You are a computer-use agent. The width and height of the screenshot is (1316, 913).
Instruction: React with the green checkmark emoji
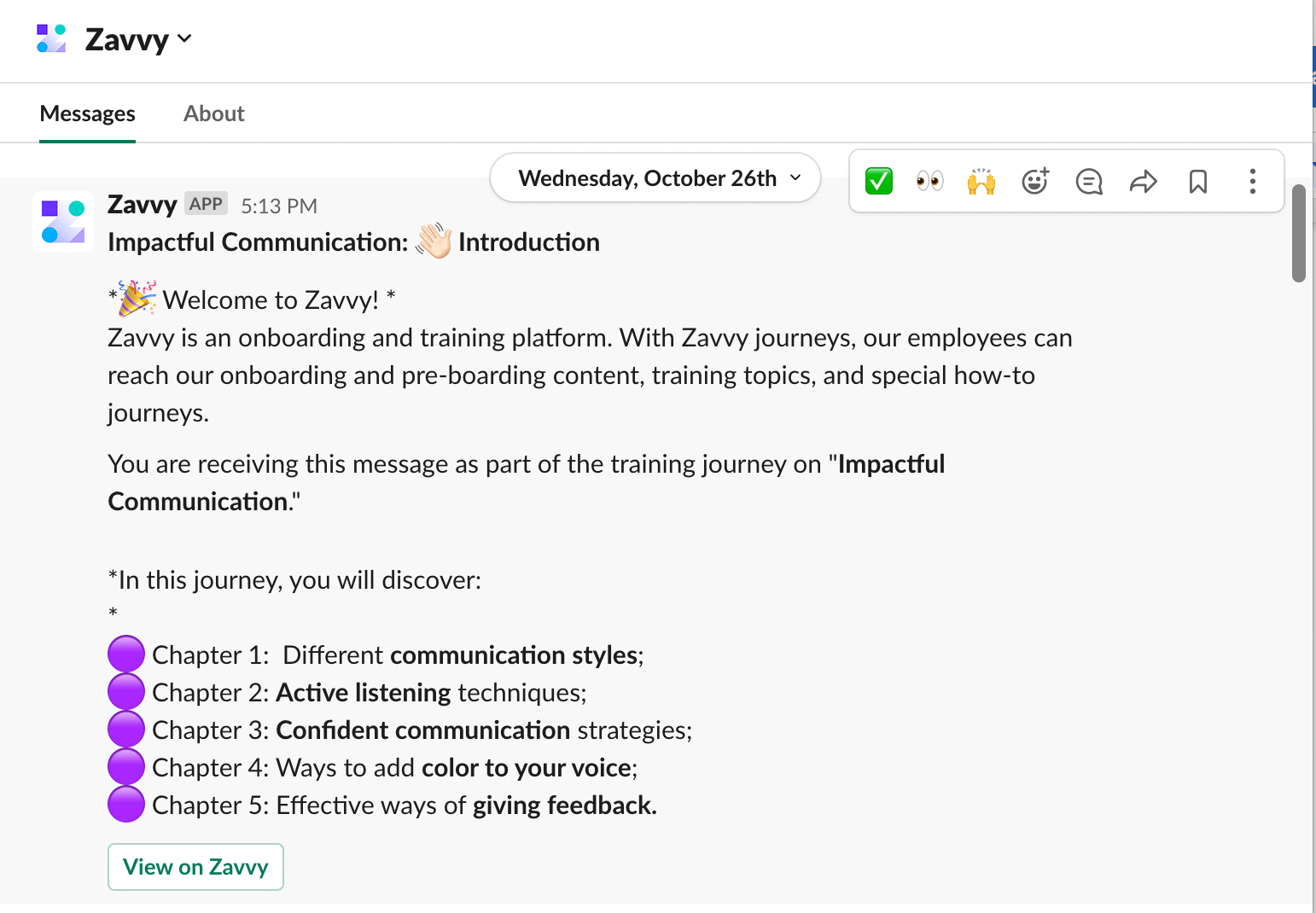(x=878, y=181)
